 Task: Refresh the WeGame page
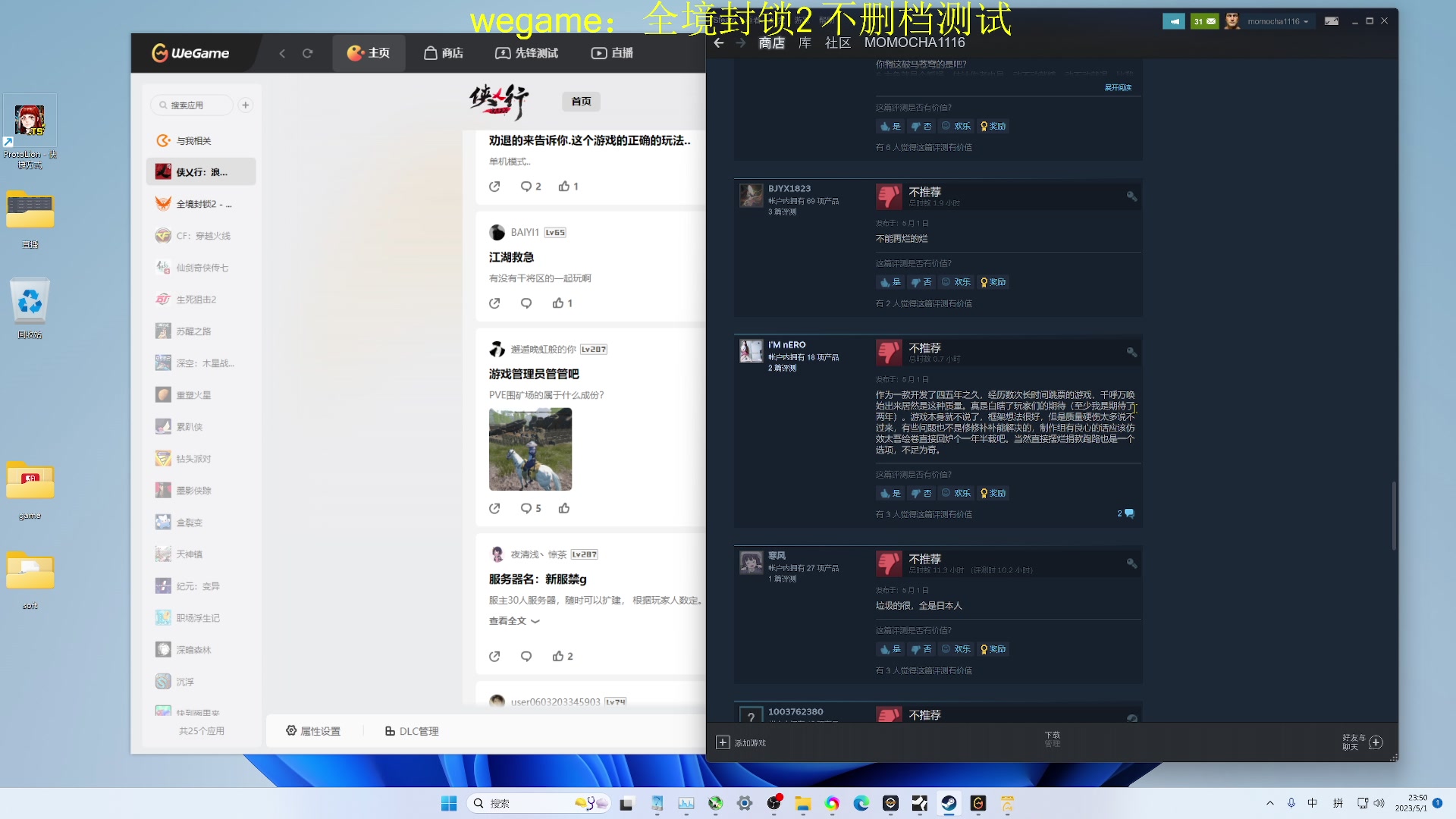[x=307, y=53]
